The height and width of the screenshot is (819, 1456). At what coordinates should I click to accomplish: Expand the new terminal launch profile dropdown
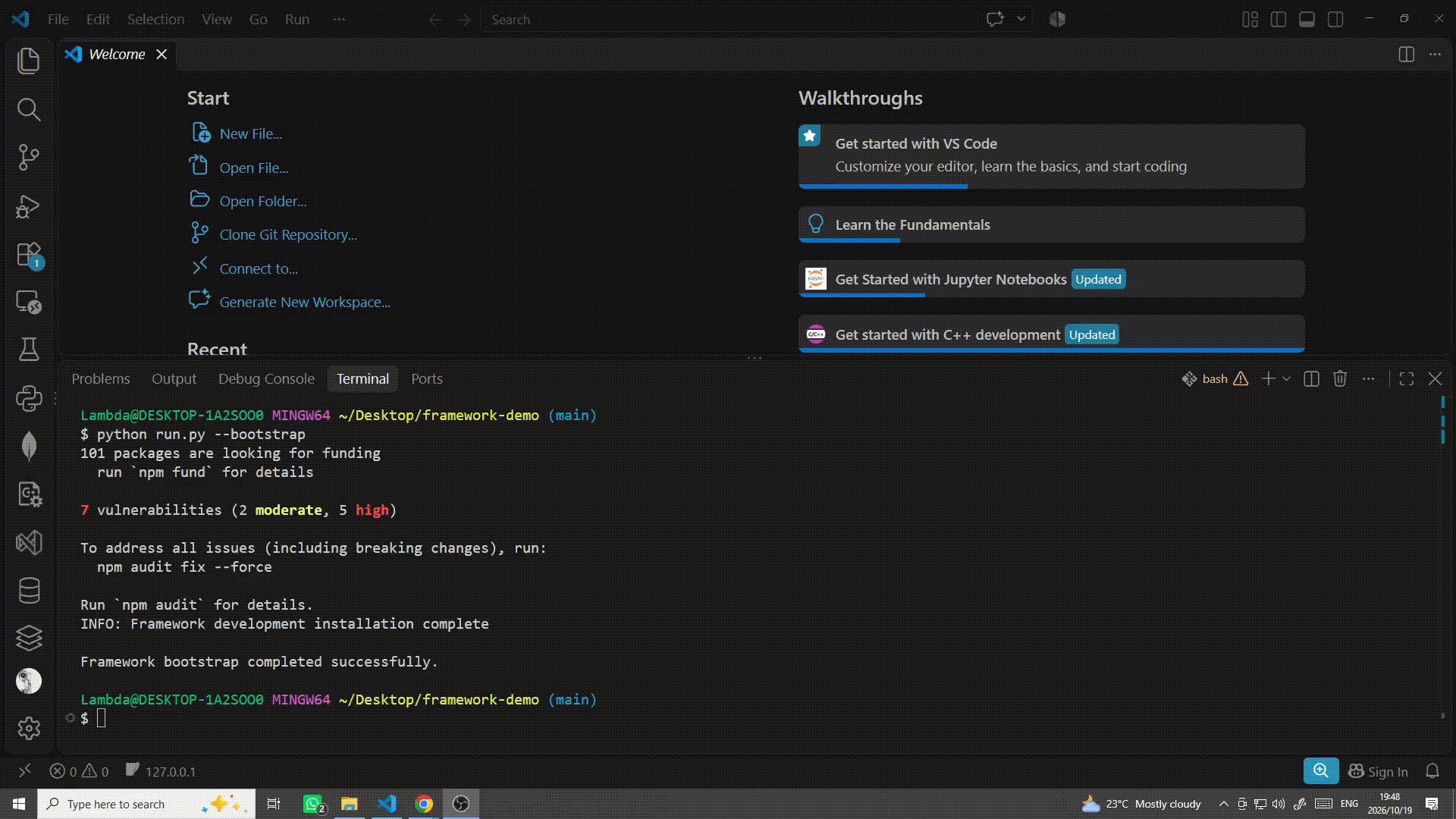(1286, 378)
